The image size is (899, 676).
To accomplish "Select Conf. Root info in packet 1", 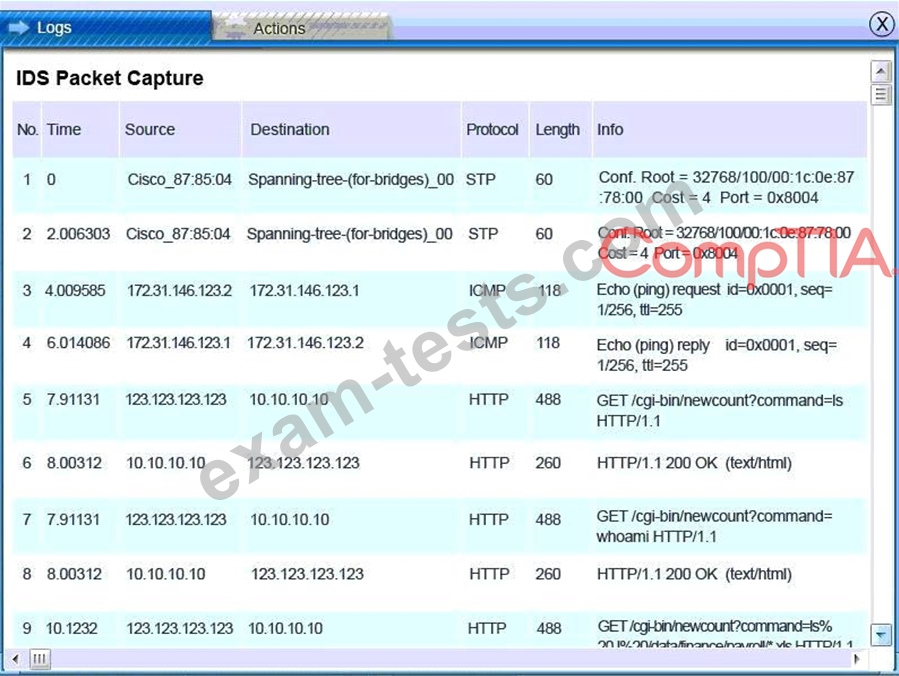I will (726, 187).
